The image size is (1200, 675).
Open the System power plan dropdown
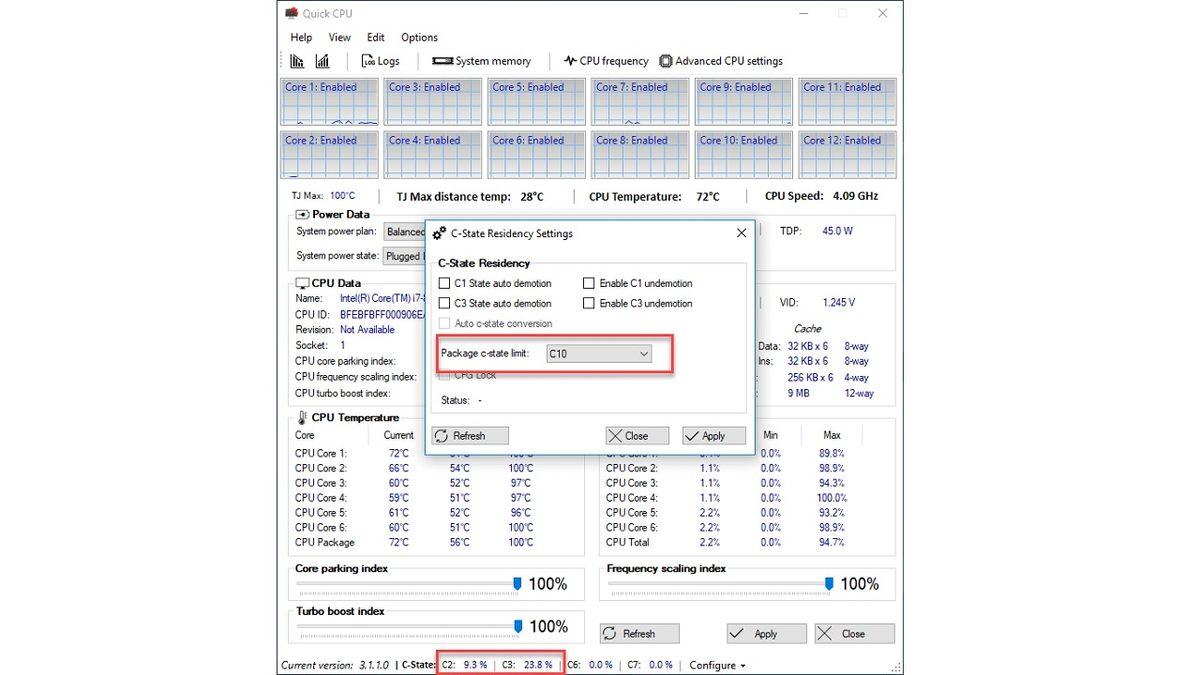[x=406, y=231]
